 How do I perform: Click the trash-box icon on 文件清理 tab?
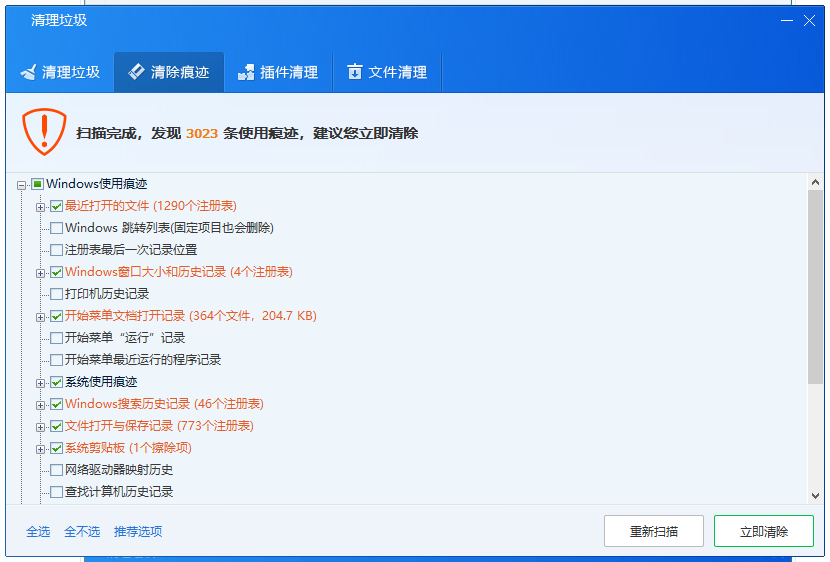pyautogui.click(x=355, y=71)
